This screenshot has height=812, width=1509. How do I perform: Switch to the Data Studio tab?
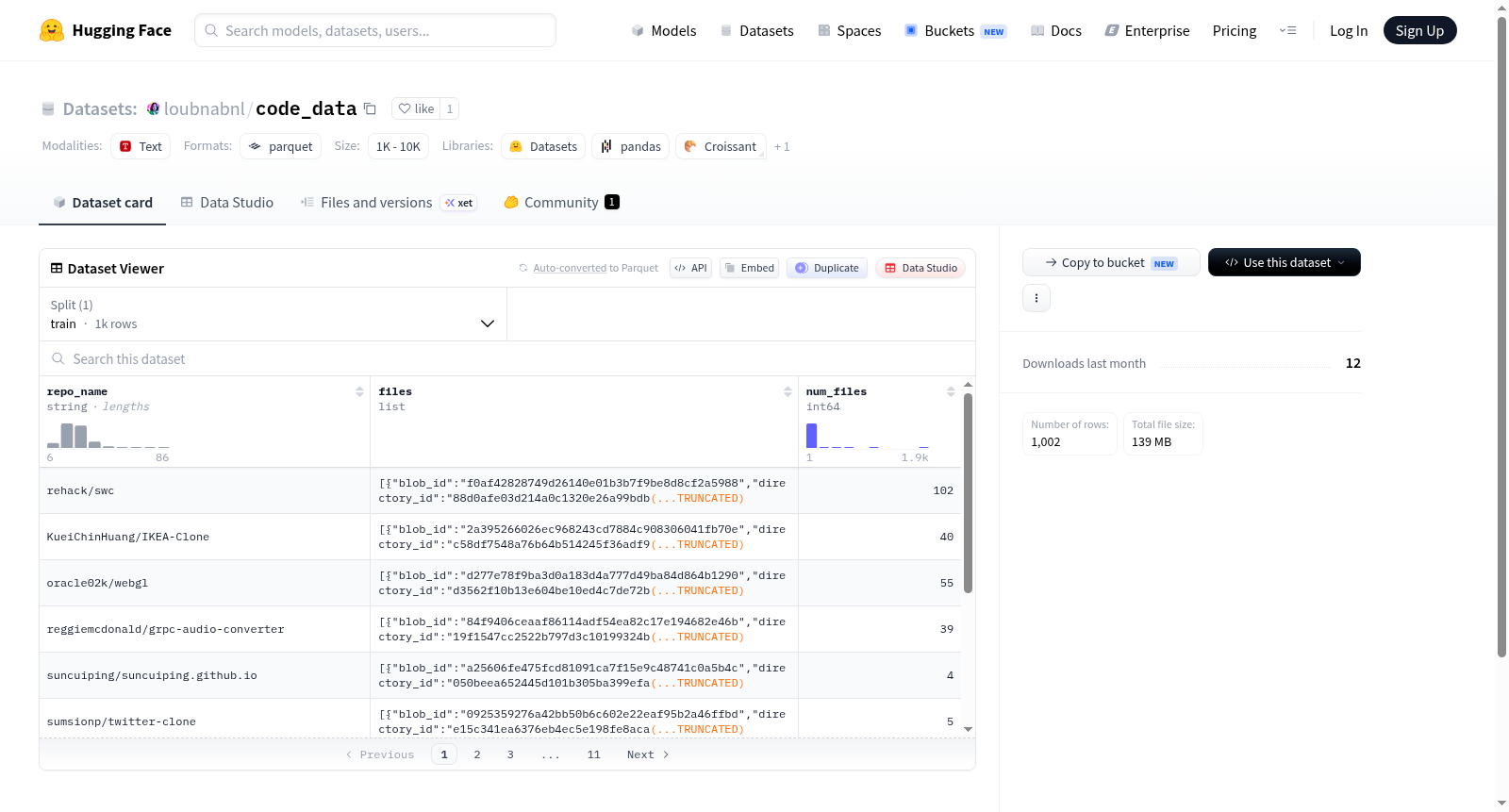pos(227,203)
